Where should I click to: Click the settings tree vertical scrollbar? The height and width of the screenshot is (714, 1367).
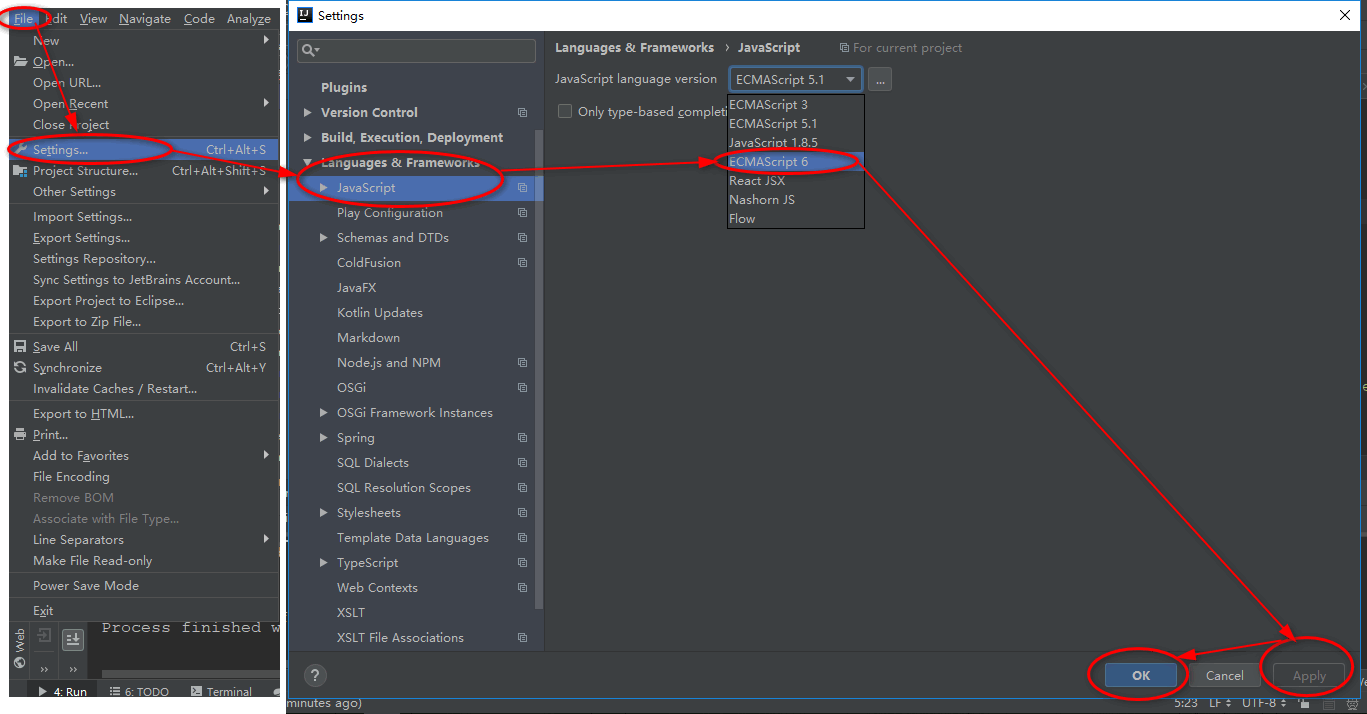pyautogui.click(x=540, y=370)
